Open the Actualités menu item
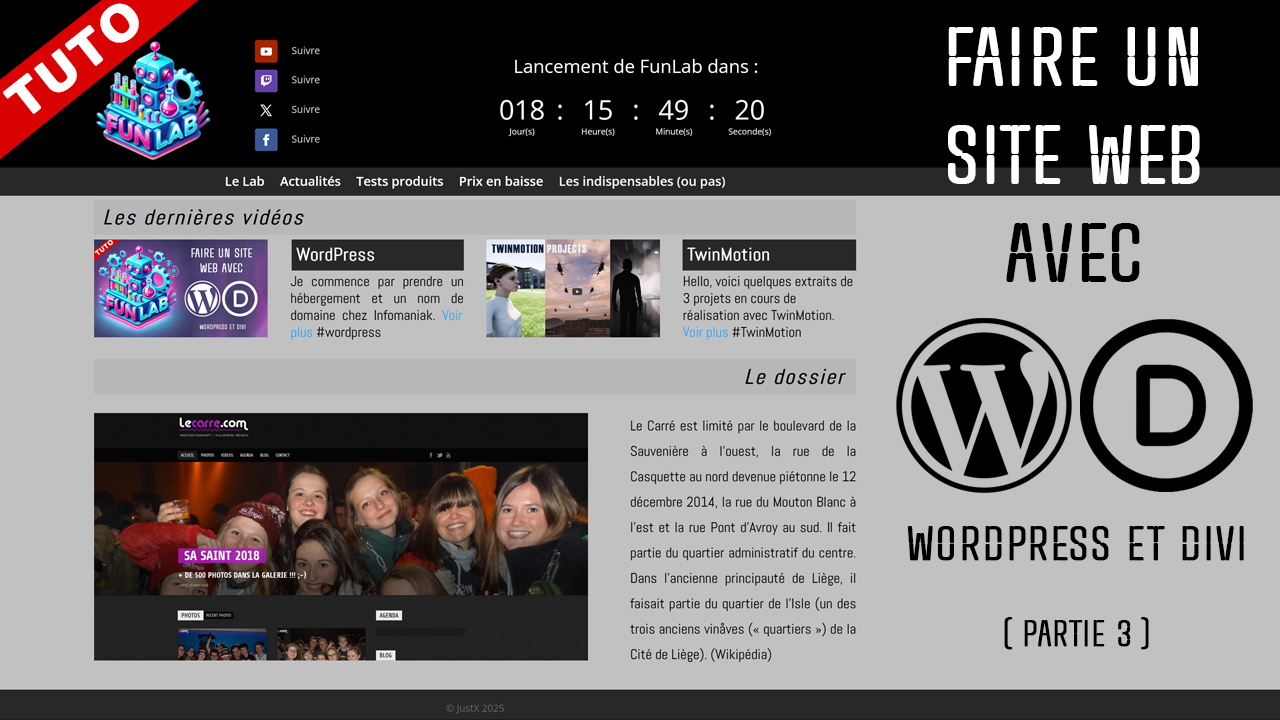Viewport: 1280px width, 720px height. [x=310, y=181]
